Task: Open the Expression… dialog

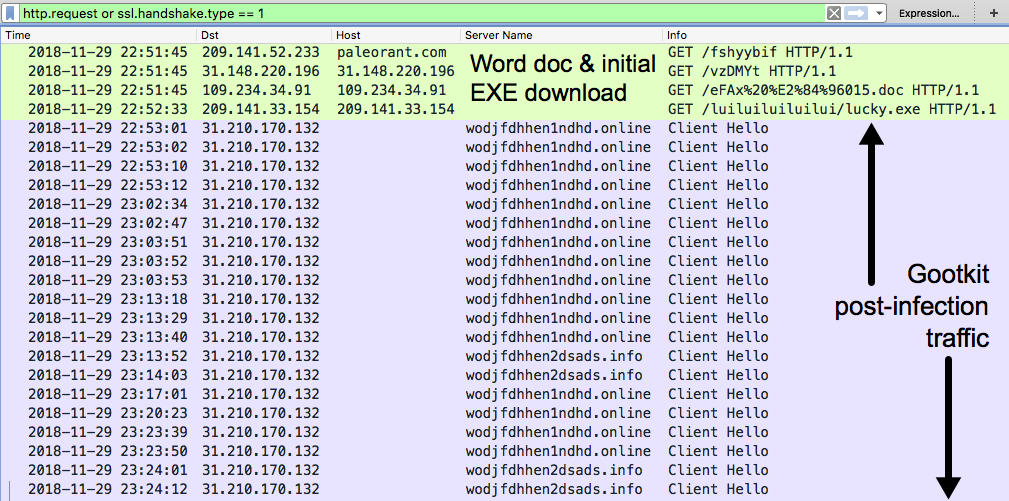Action: tap(929, 13)
